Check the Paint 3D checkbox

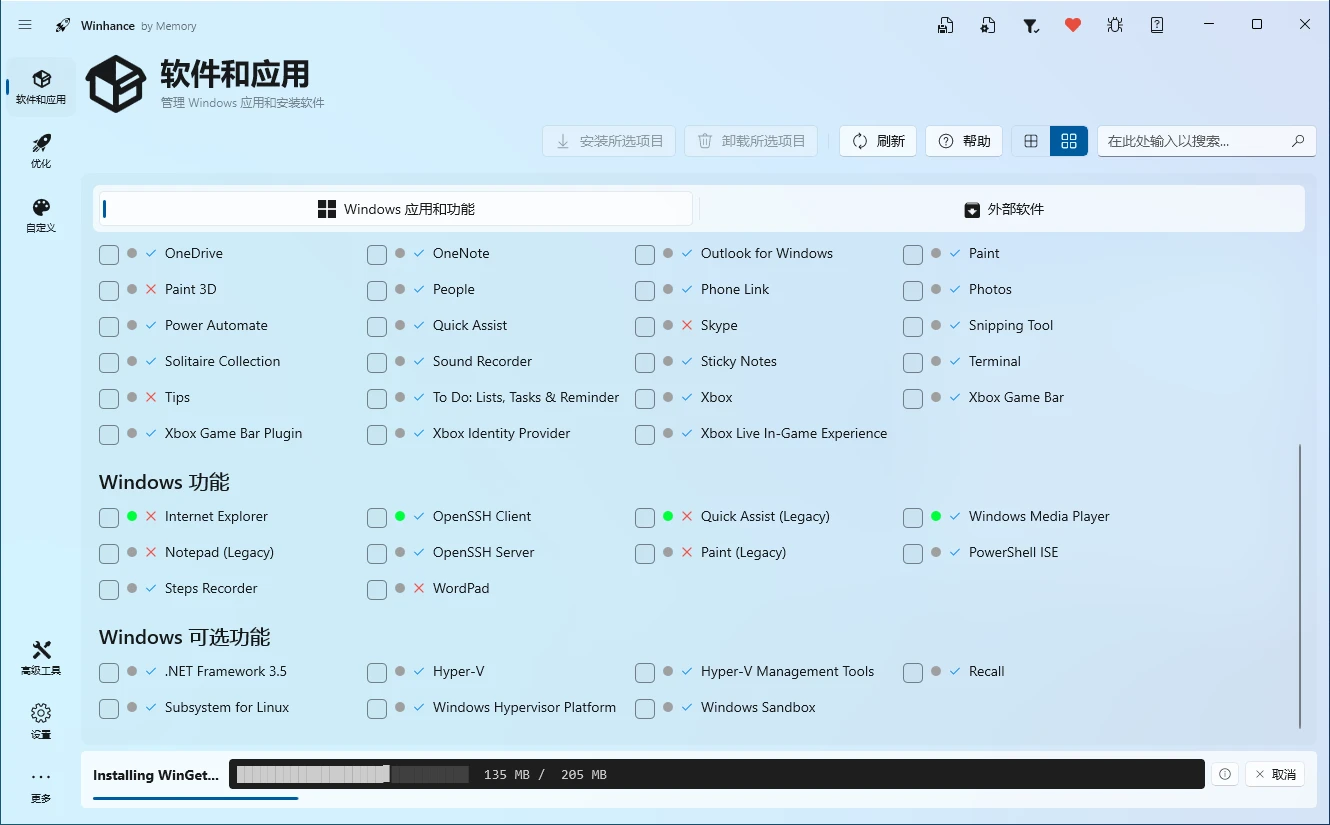[109, 290]
